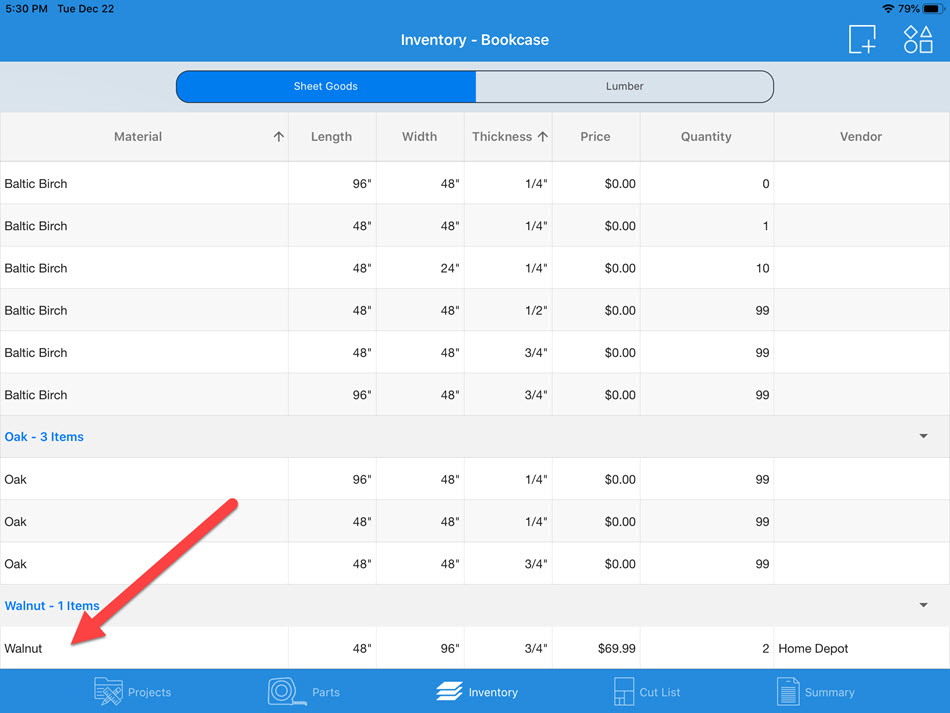Collapse the Oak group arrow
950x713 pixels.
923,436
